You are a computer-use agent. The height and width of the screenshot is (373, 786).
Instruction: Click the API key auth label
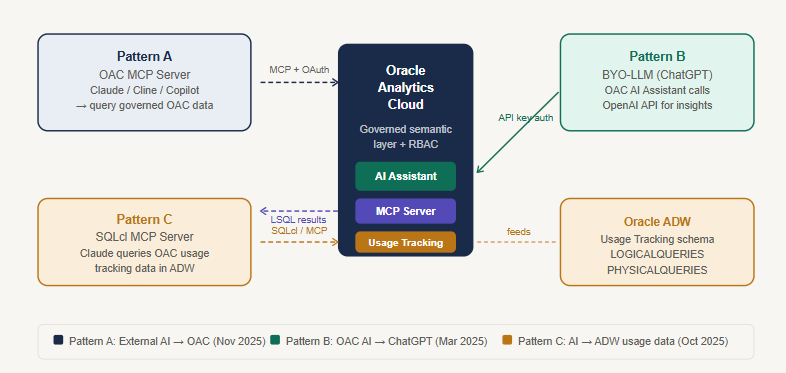coord(526,118)
